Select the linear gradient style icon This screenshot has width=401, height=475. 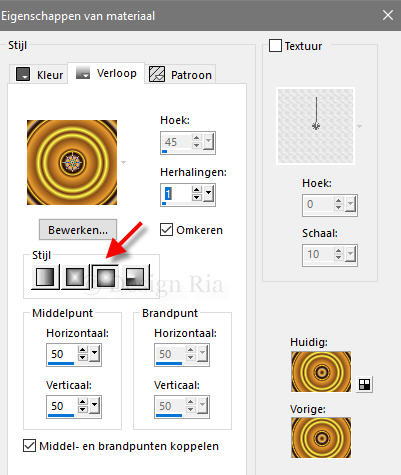pyautogui.click(x=45, y=277)
